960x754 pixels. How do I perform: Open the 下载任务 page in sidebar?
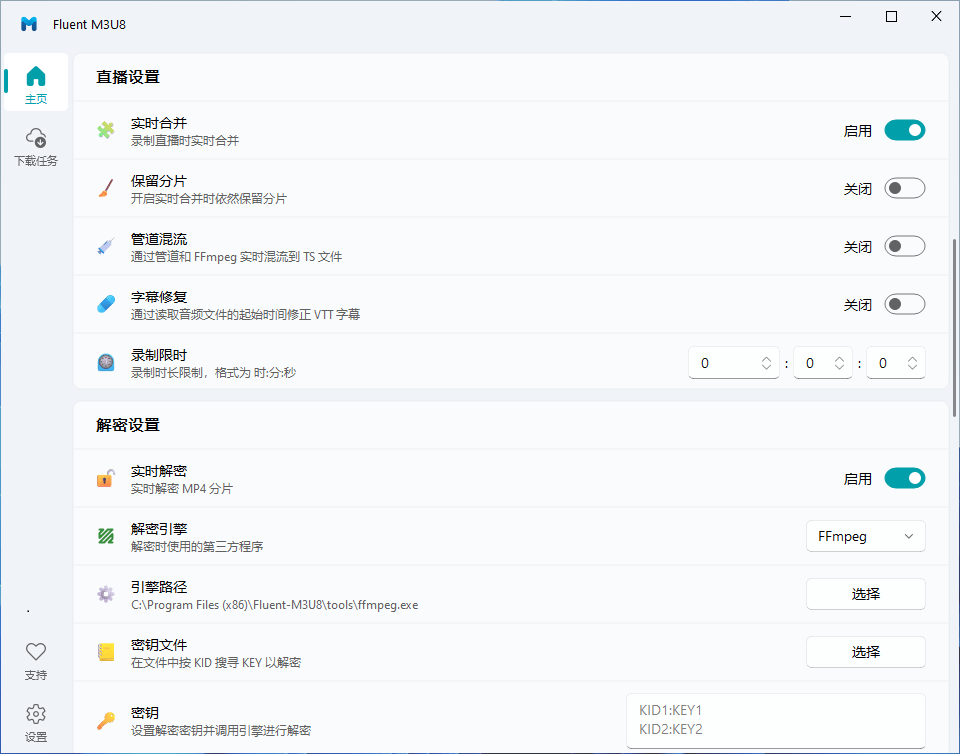click(x=36, y=146)
